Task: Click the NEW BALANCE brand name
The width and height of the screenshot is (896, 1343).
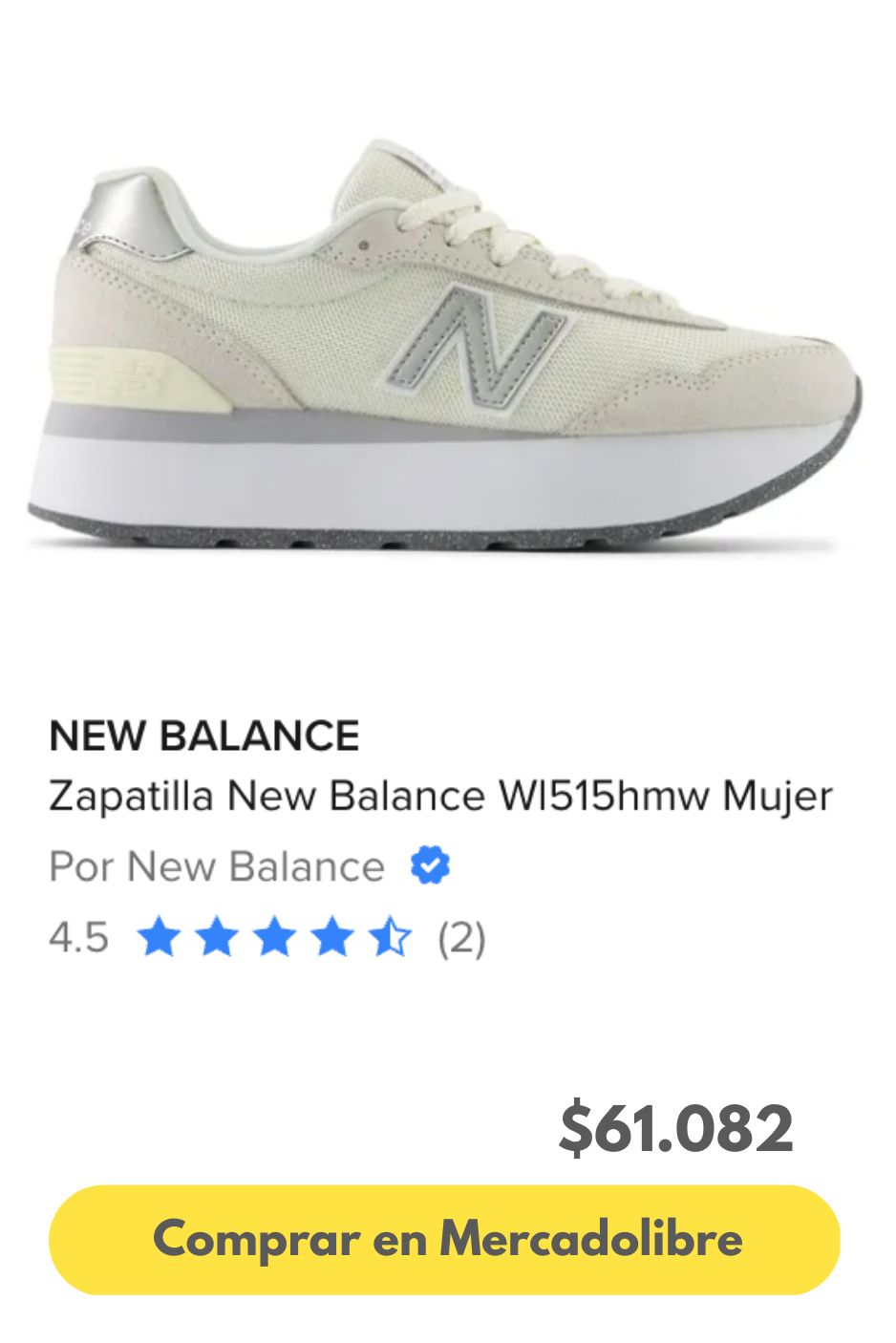Action: [205, 735]
